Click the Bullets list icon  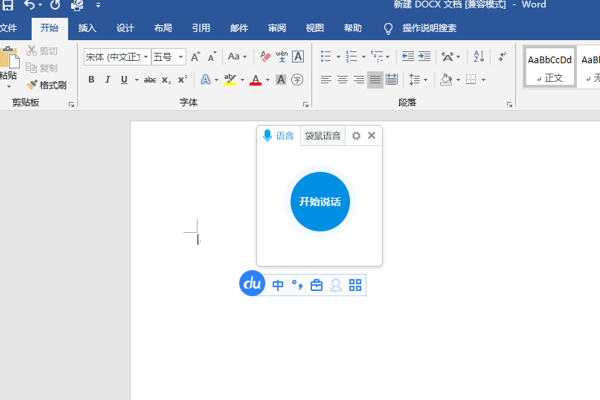(x=326, y=57)
